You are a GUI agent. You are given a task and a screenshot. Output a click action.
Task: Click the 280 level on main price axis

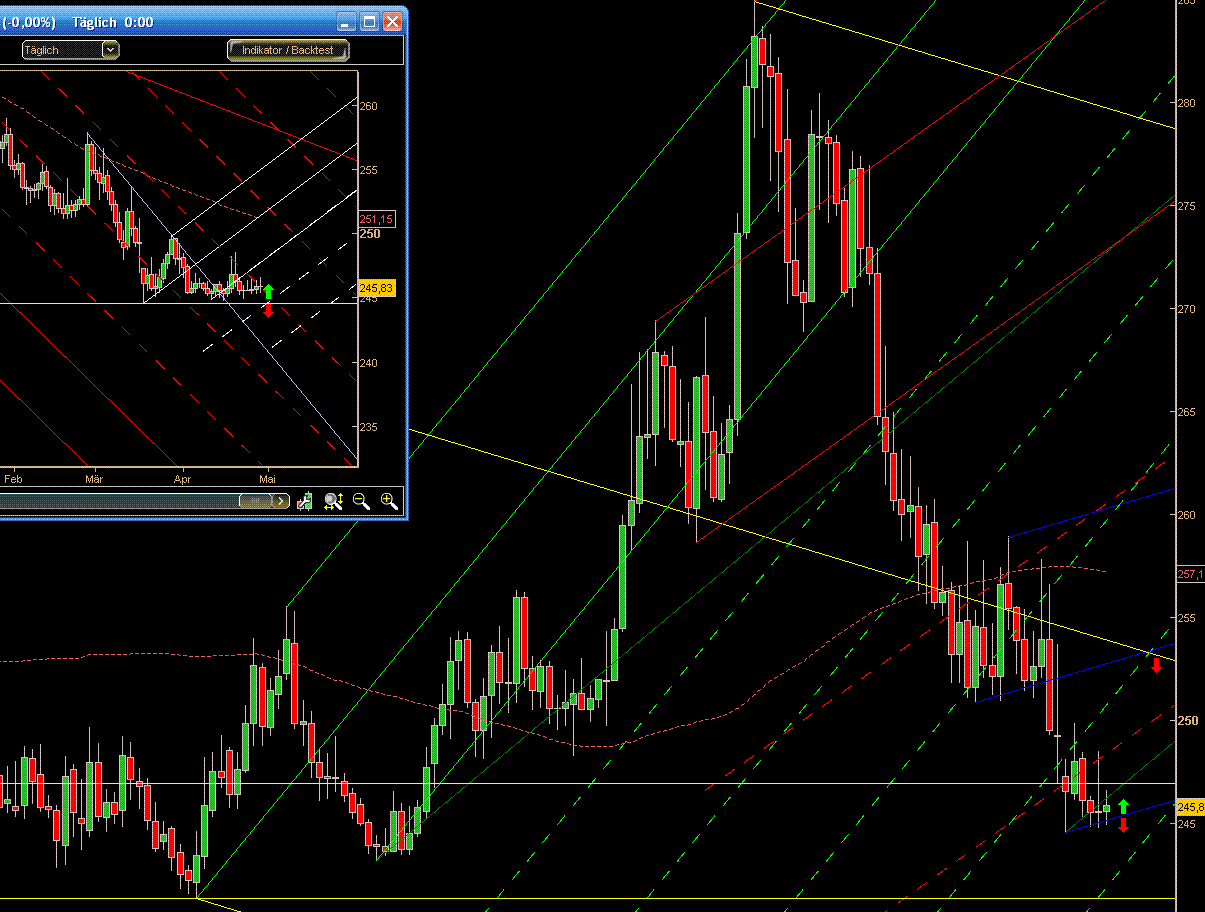coord(1186,102)
